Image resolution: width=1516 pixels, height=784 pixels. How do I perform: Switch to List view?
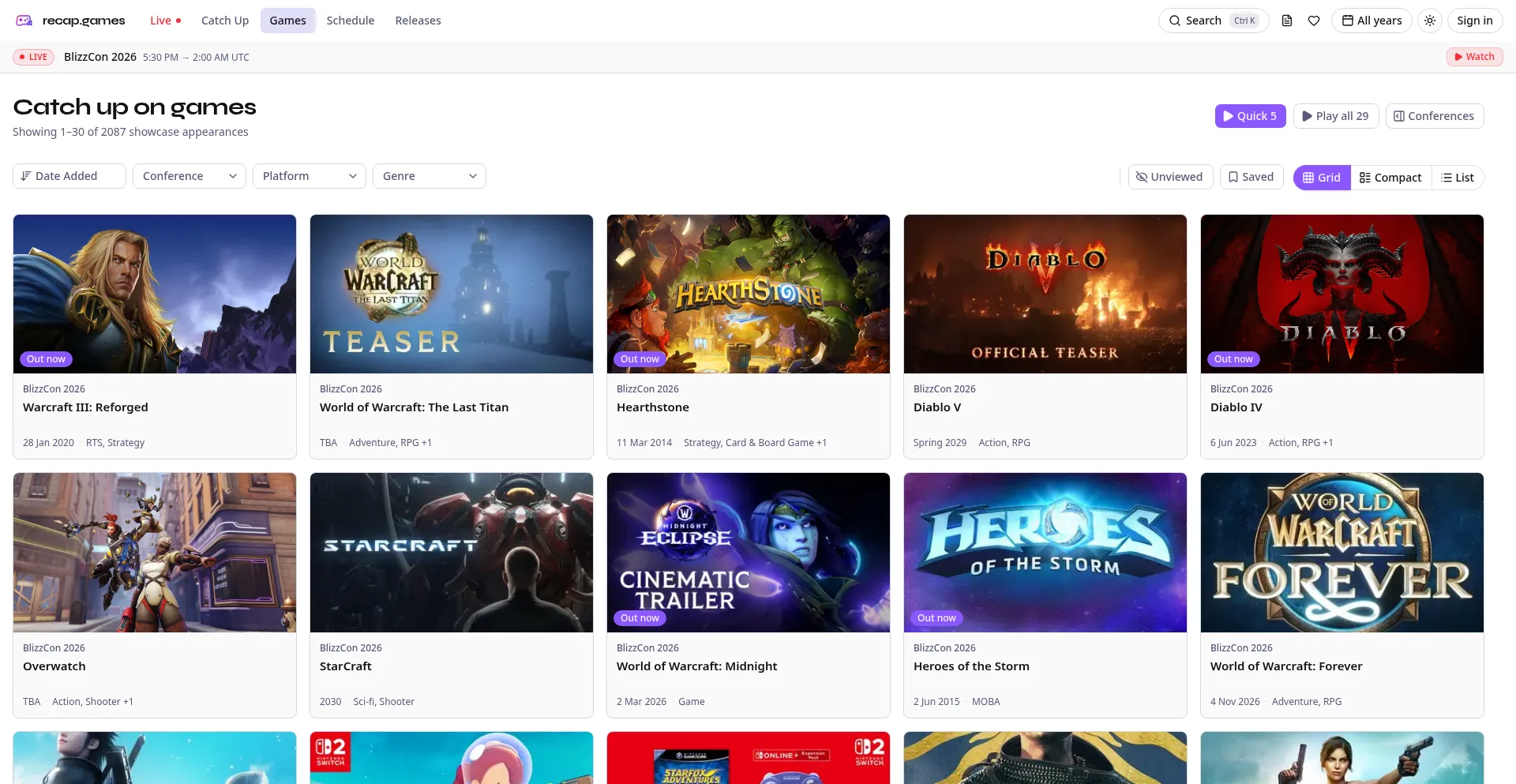[1458, 178]
